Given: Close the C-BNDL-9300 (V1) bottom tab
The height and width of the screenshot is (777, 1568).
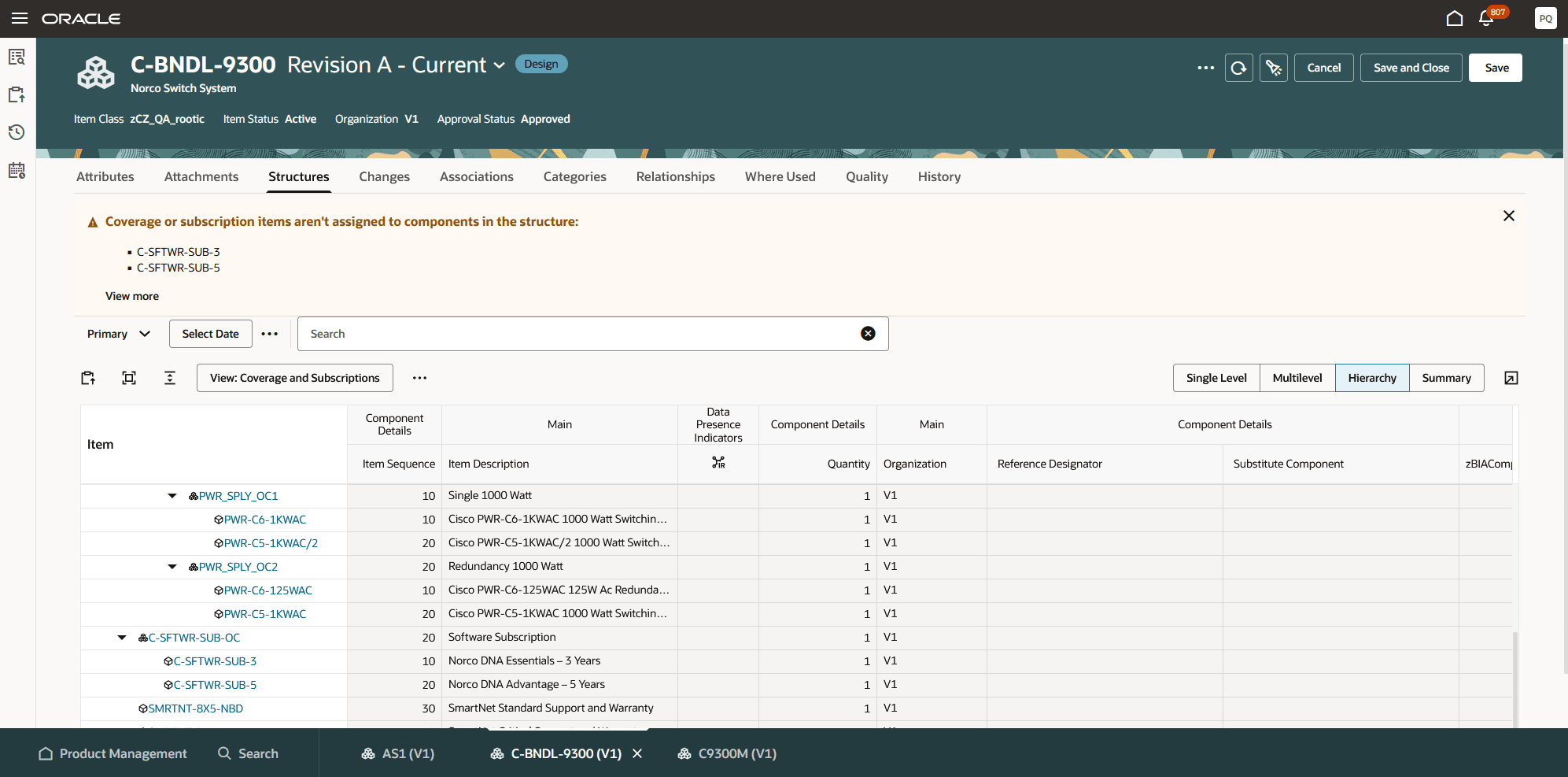Looking at the screenshot, I should (637, 753).
